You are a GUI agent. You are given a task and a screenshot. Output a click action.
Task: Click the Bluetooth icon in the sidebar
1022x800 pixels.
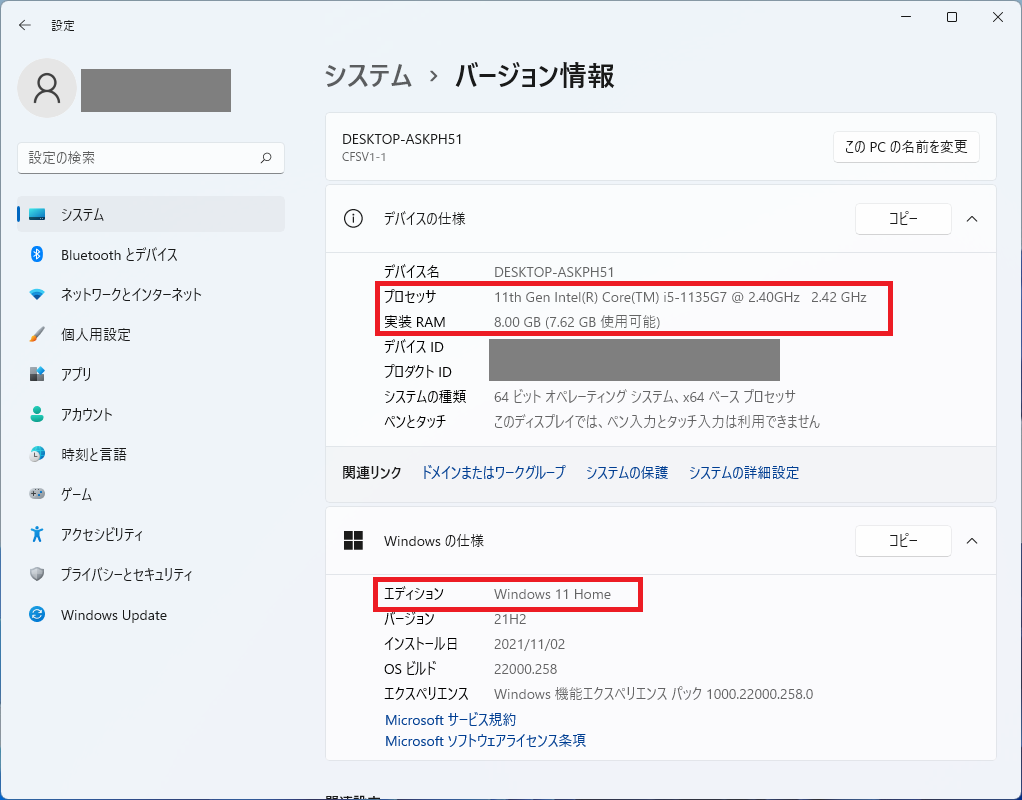click(x=37, y=255)
